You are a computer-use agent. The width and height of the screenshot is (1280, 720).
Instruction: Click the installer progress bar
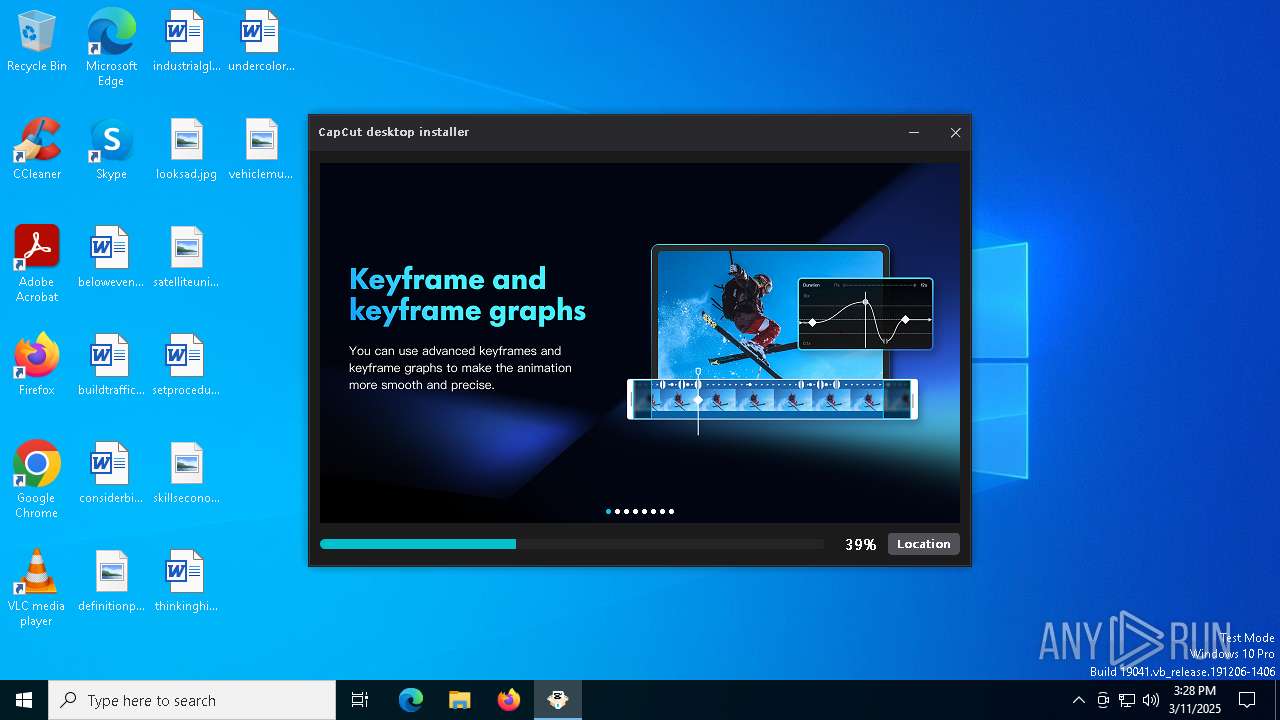tap(572, 544)
